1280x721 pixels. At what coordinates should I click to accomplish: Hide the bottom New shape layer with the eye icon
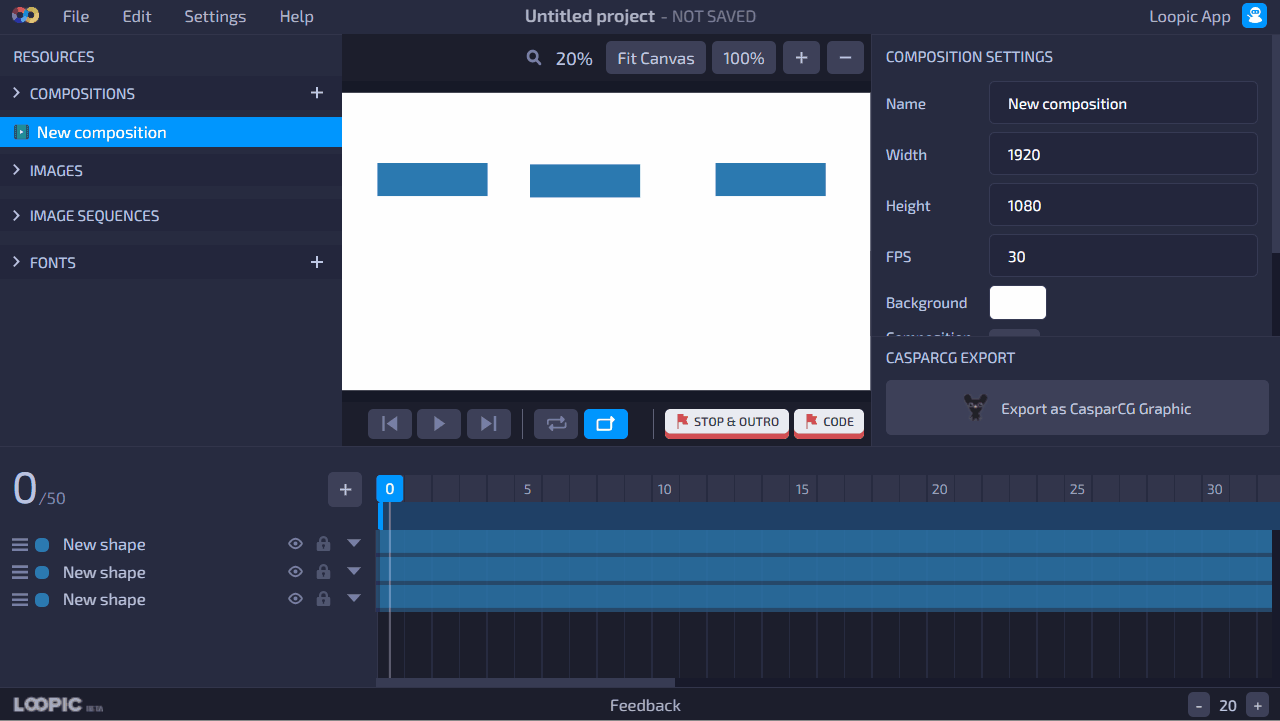coord(295,599)
